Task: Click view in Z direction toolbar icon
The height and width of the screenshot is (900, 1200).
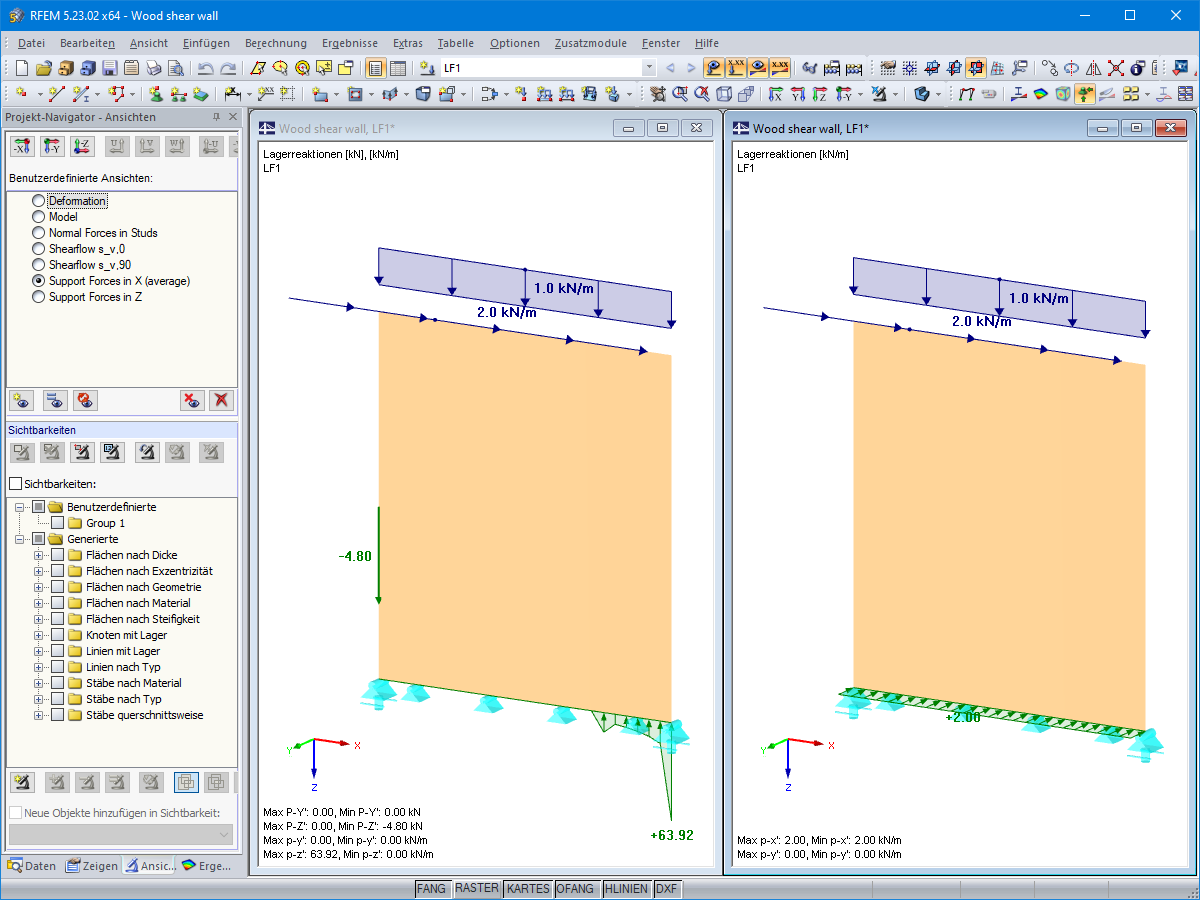Action: click(x=820, y=94)
